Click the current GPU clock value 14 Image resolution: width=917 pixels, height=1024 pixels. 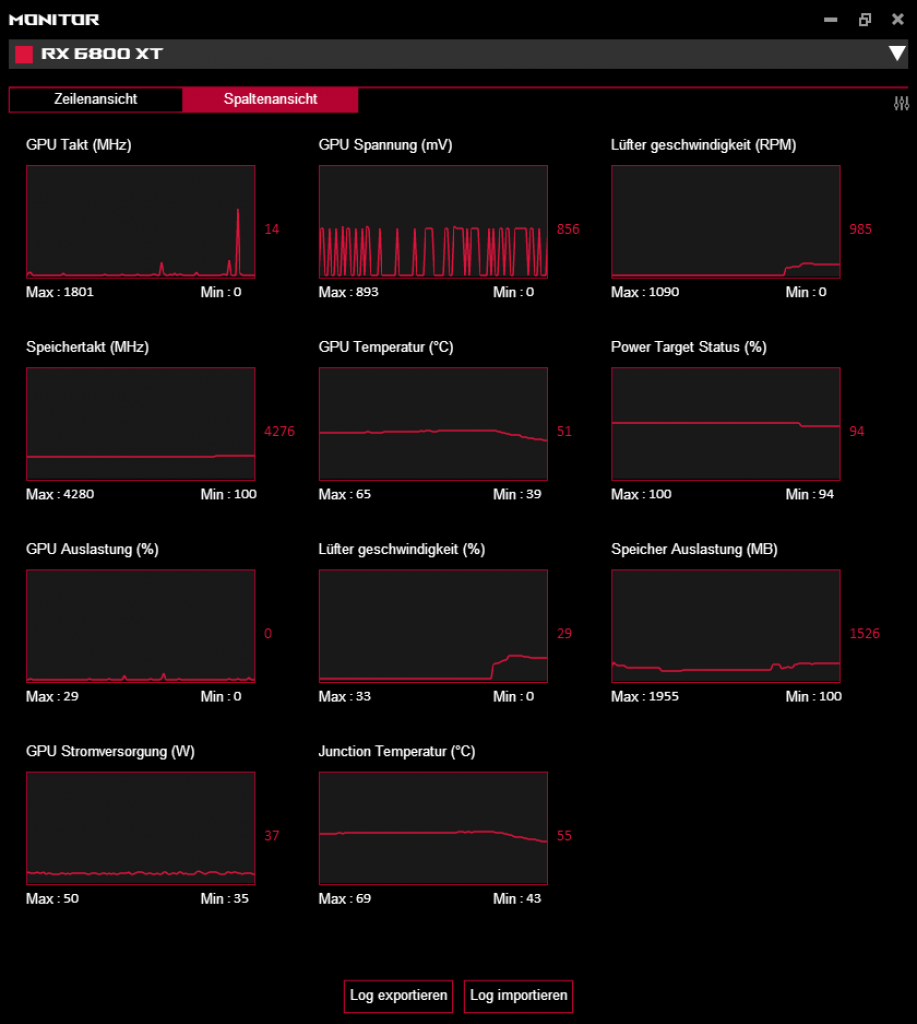[272, 229]
